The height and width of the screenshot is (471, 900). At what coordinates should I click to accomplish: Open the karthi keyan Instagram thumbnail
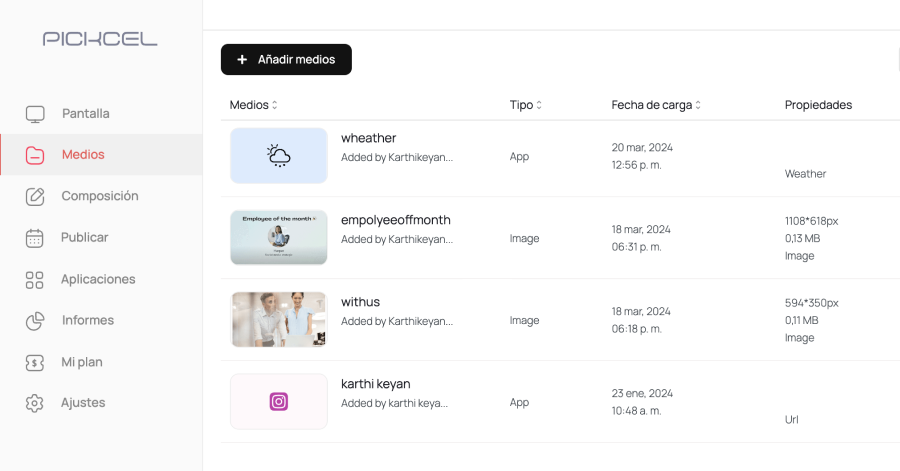pyautogui.click(x=279, y=402)
